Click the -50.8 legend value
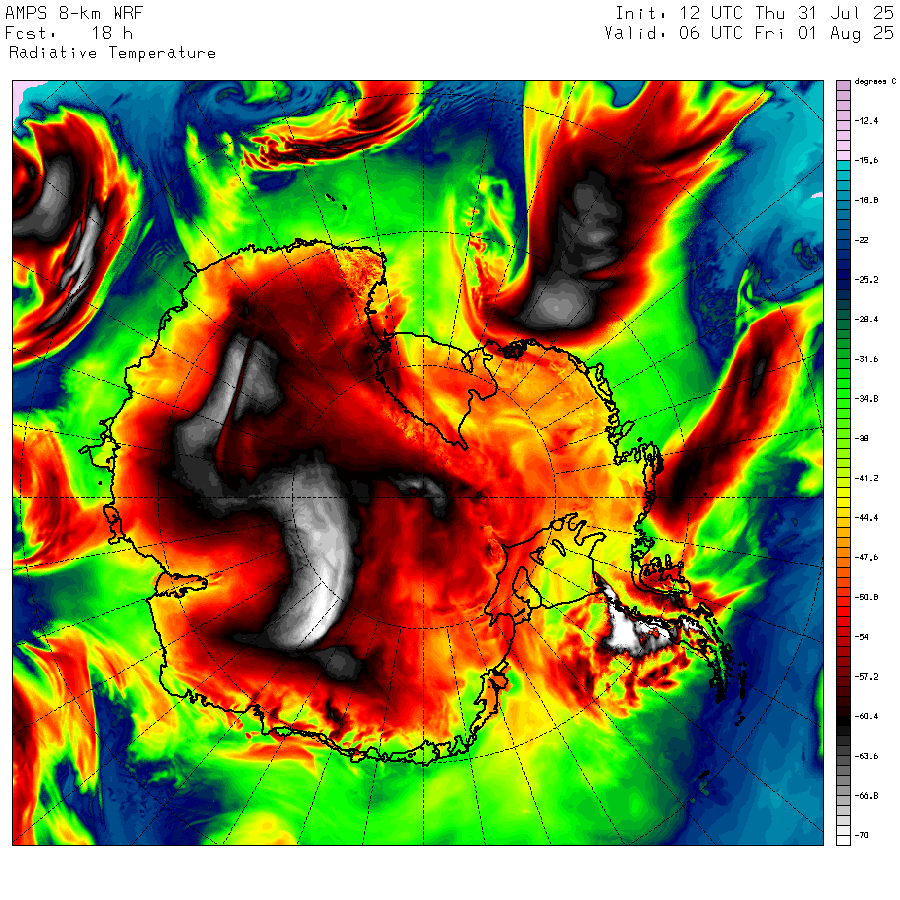The width and height of the screenshot is (900, 900). pos(866,597)
